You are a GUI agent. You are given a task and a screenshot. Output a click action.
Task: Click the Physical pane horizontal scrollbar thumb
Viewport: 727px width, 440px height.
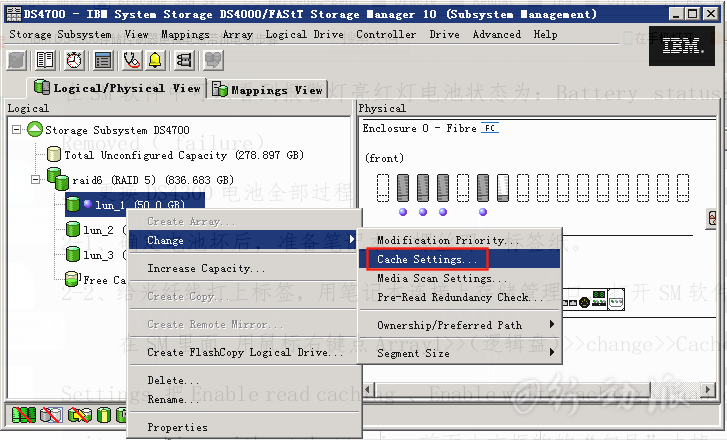point(512,389)
